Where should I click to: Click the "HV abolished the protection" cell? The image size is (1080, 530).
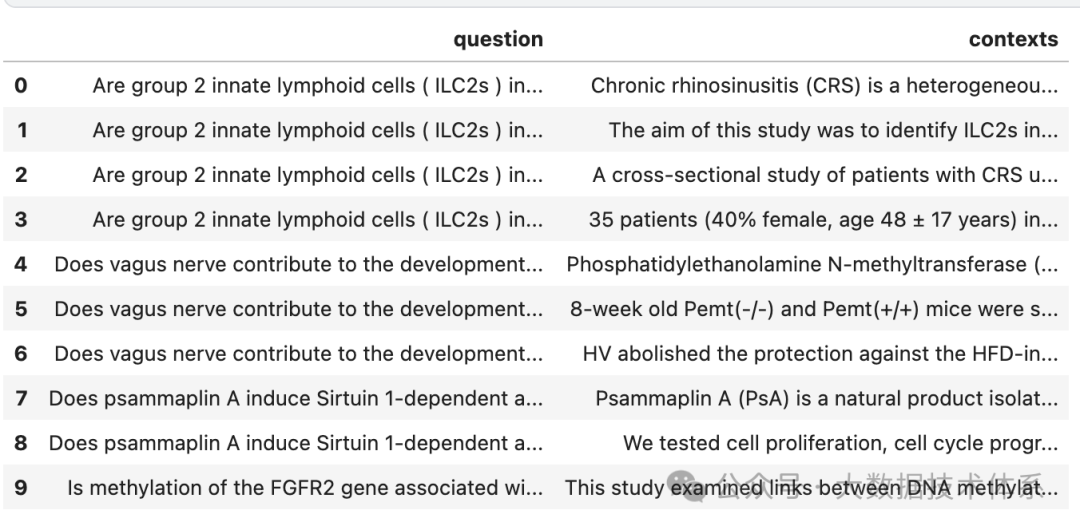point(820,354)
